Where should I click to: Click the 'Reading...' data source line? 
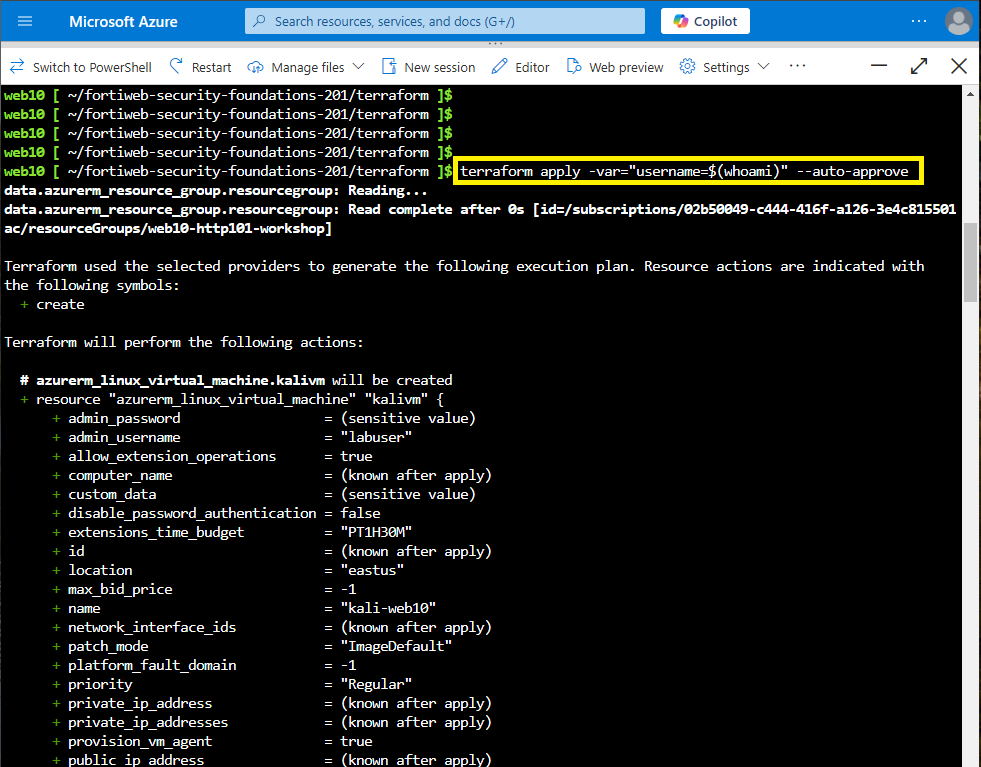(216, 190)
